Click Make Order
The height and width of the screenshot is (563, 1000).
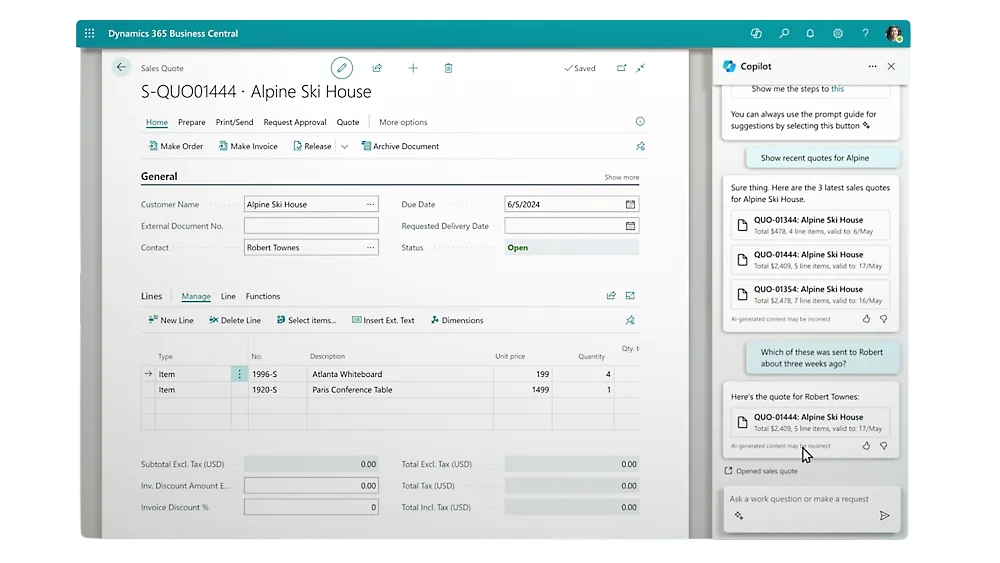coord(175,146)
